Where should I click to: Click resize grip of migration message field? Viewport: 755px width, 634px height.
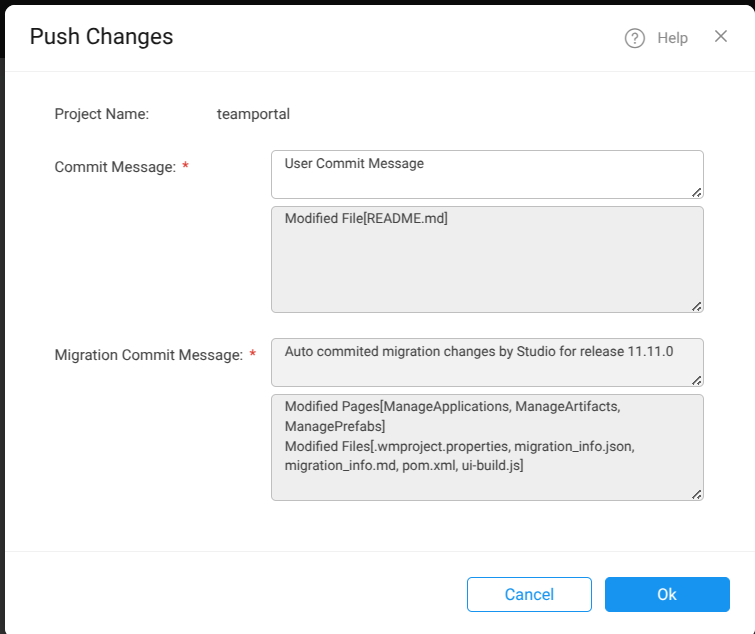pos(696,379)
